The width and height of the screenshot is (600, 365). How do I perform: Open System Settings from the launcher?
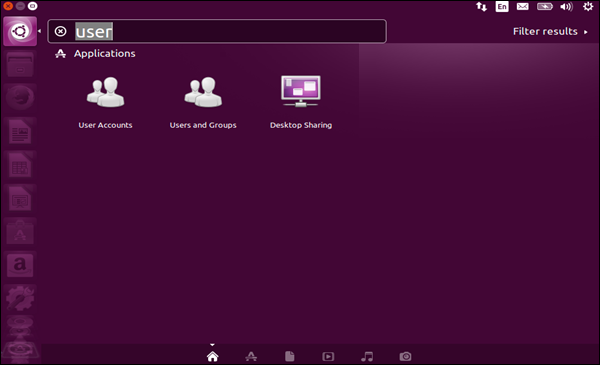pos(20,298)
